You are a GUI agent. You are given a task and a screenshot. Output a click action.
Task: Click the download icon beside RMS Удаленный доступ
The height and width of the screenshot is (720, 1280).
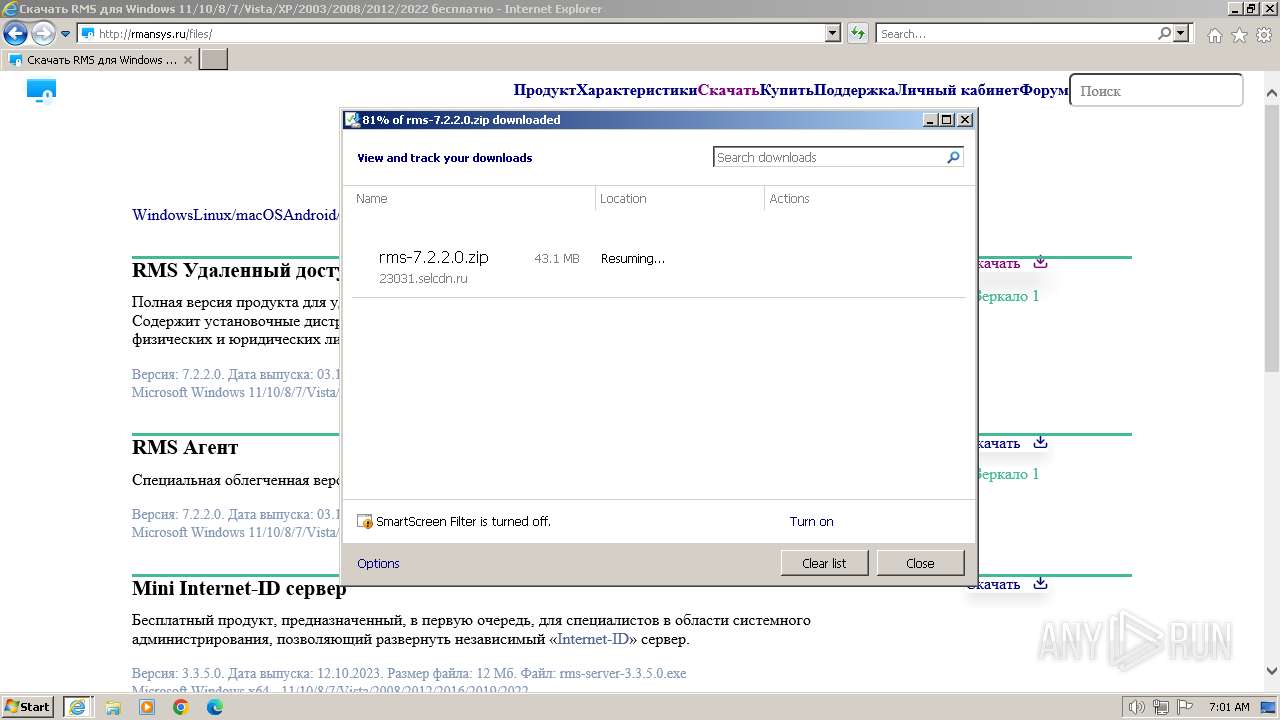[1040, 262]
